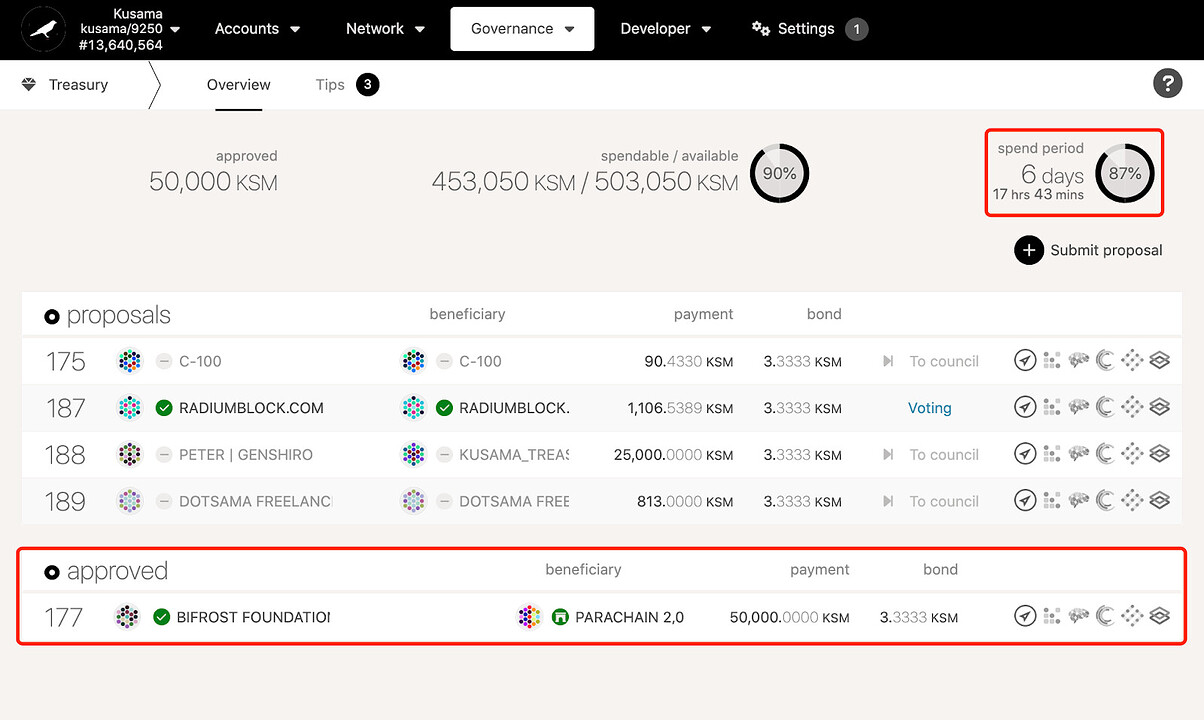The height and width of the screenshot is (720, 1204).
Task: Open diamond-dots icon in row 175
Action: coord(1132,361)
